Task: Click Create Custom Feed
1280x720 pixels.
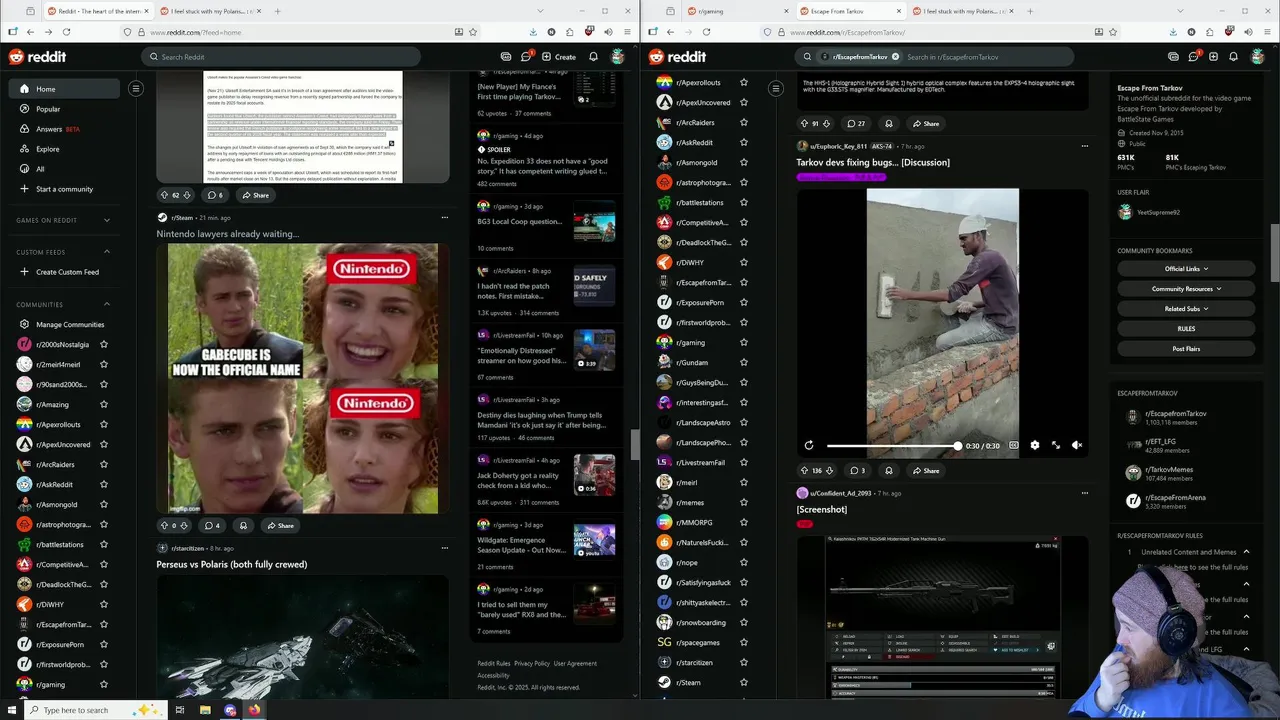Action: point(64,272)
